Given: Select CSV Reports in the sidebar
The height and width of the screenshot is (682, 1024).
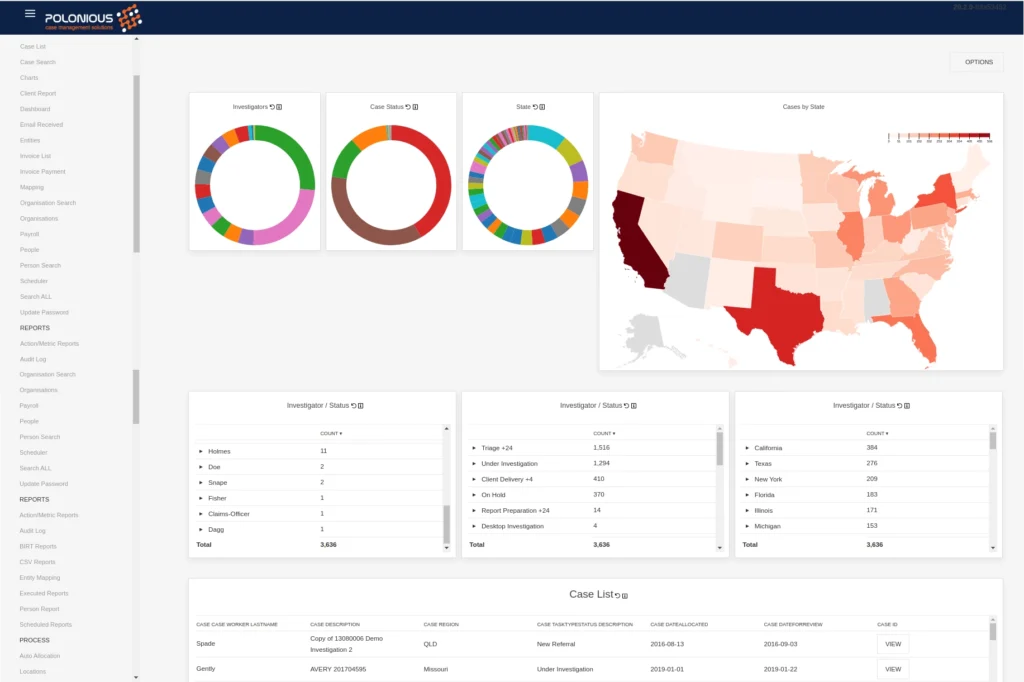Looking at the screenshot, I should pyautogui.click(x=38, y=562).
